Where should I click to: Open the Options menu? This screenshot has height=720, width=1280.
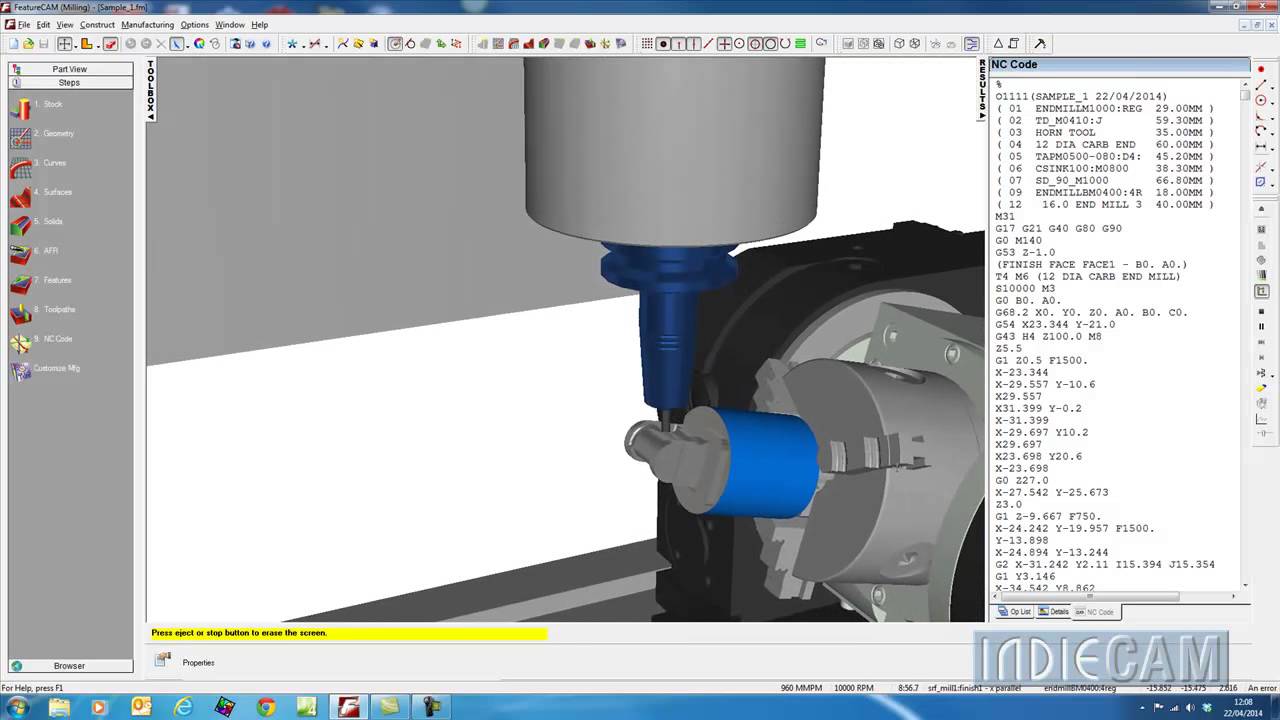194,25
